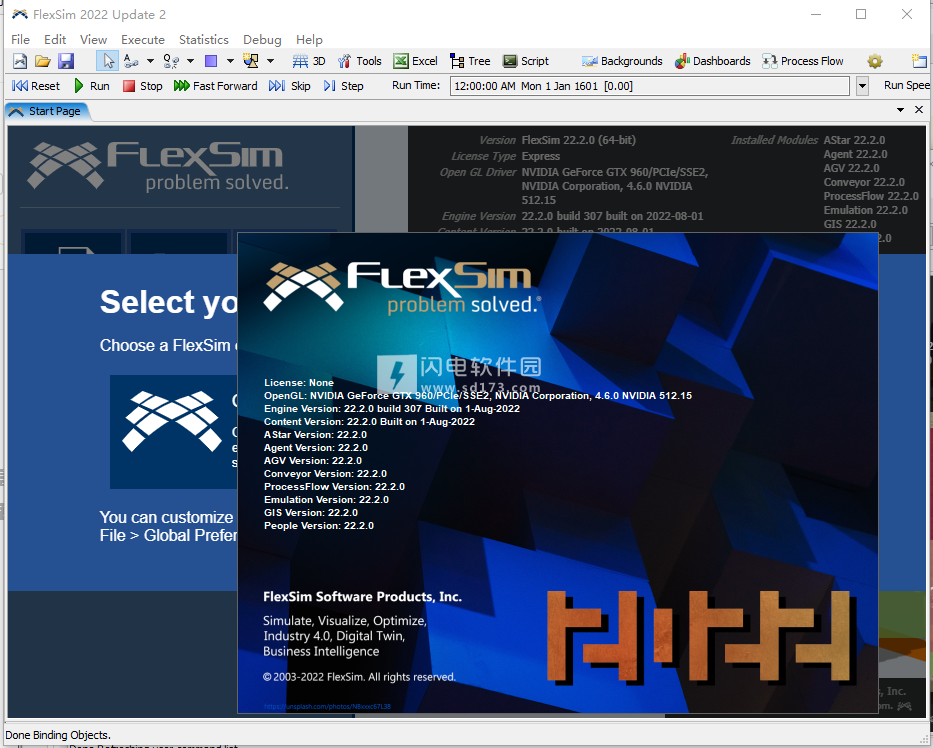This screenshot has height=748, width=933.
Task: Click the New Model icon
Action: tap(20, 61)
